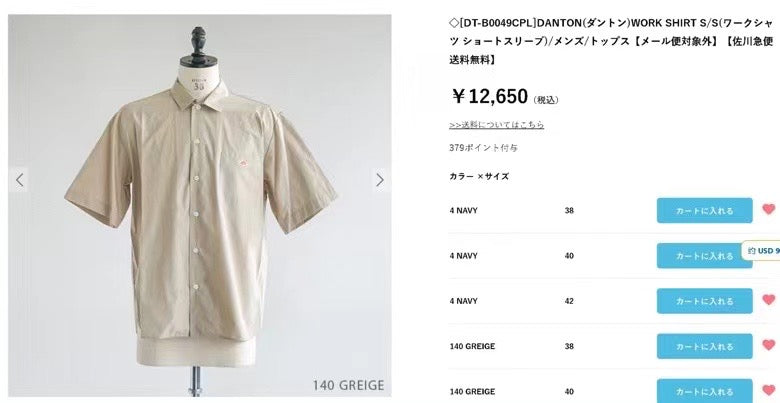780x403 pixels.
Task: Click the 379 points awarded text
Action: pyautogui.click(x=483, y=148)
